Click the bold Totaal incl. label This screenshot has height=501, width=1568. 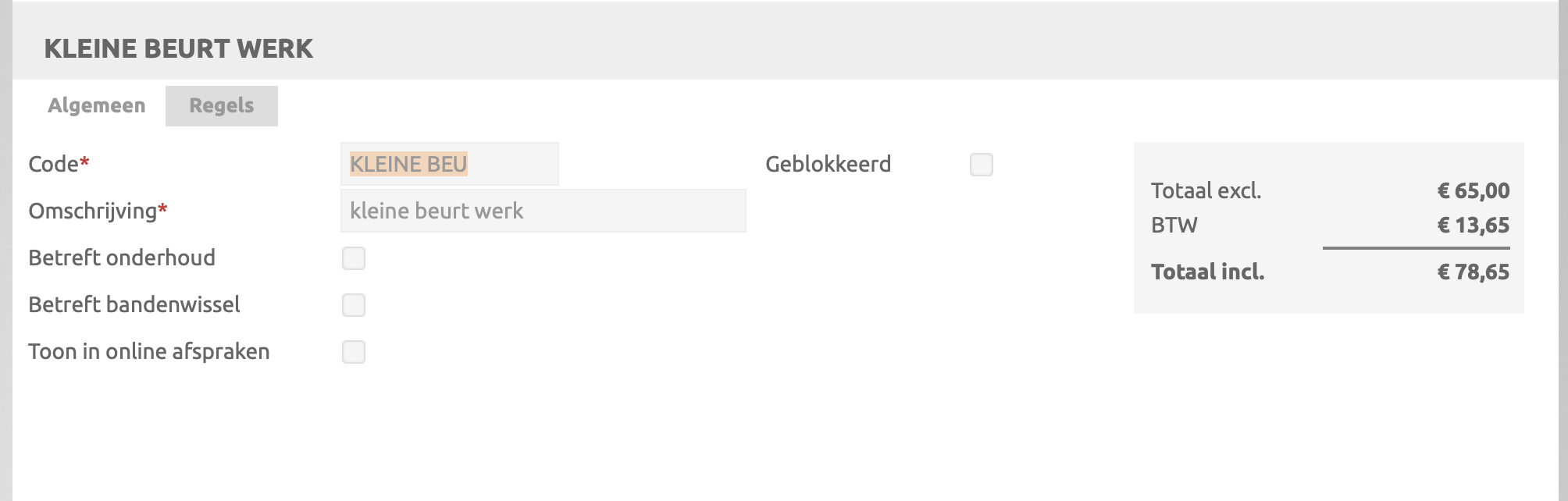[1207, 272]
